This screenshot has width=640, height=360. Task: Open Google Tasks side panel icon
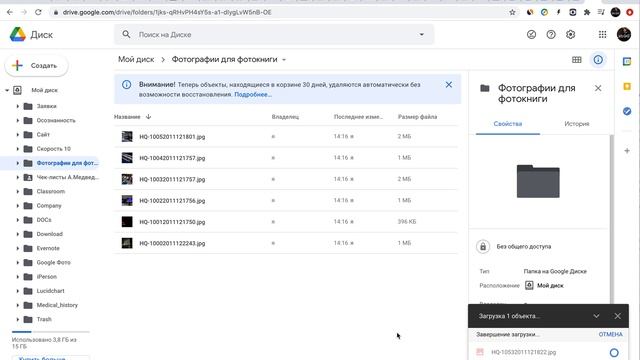(x=627, y=111)
